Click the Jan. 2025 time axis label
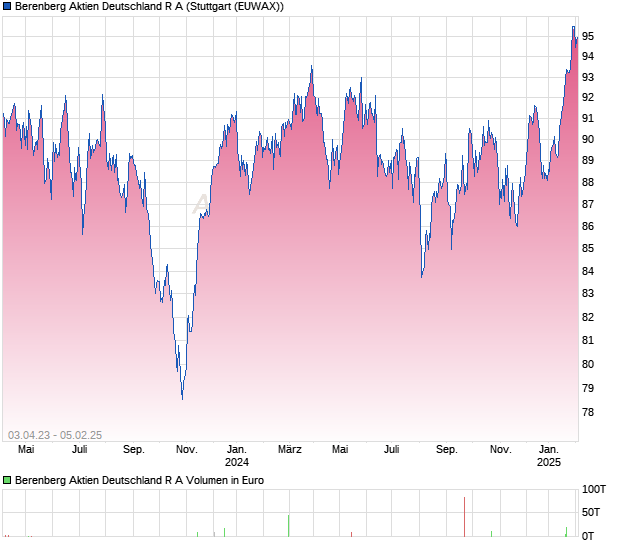The width and height of the screenshot is (620, 546). pos(549,455)
